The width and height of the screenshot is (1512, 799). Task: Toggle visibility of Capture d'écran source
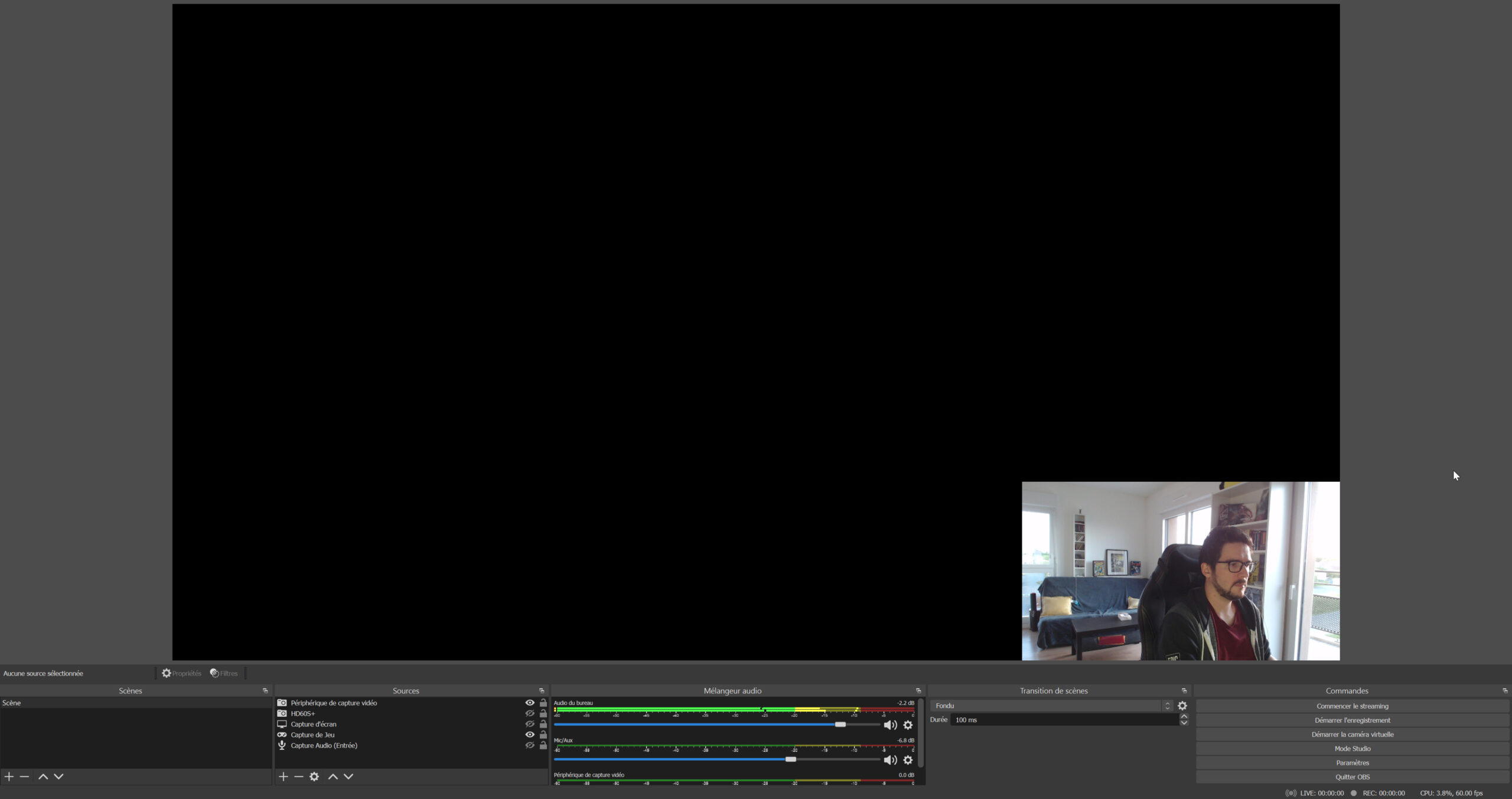pos(530,724)
